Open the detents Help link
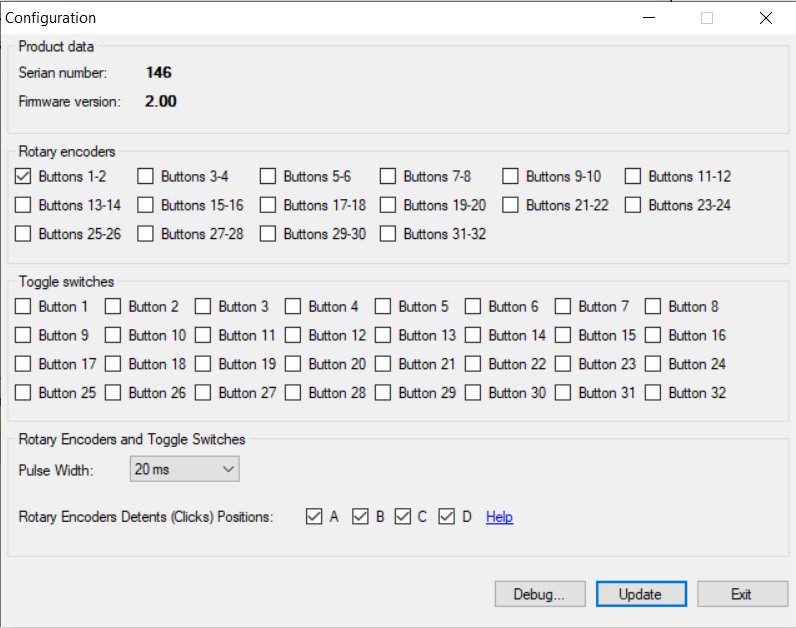Viewport: 796px width, 628px height. pyautogui.click(x=499, y=517)
